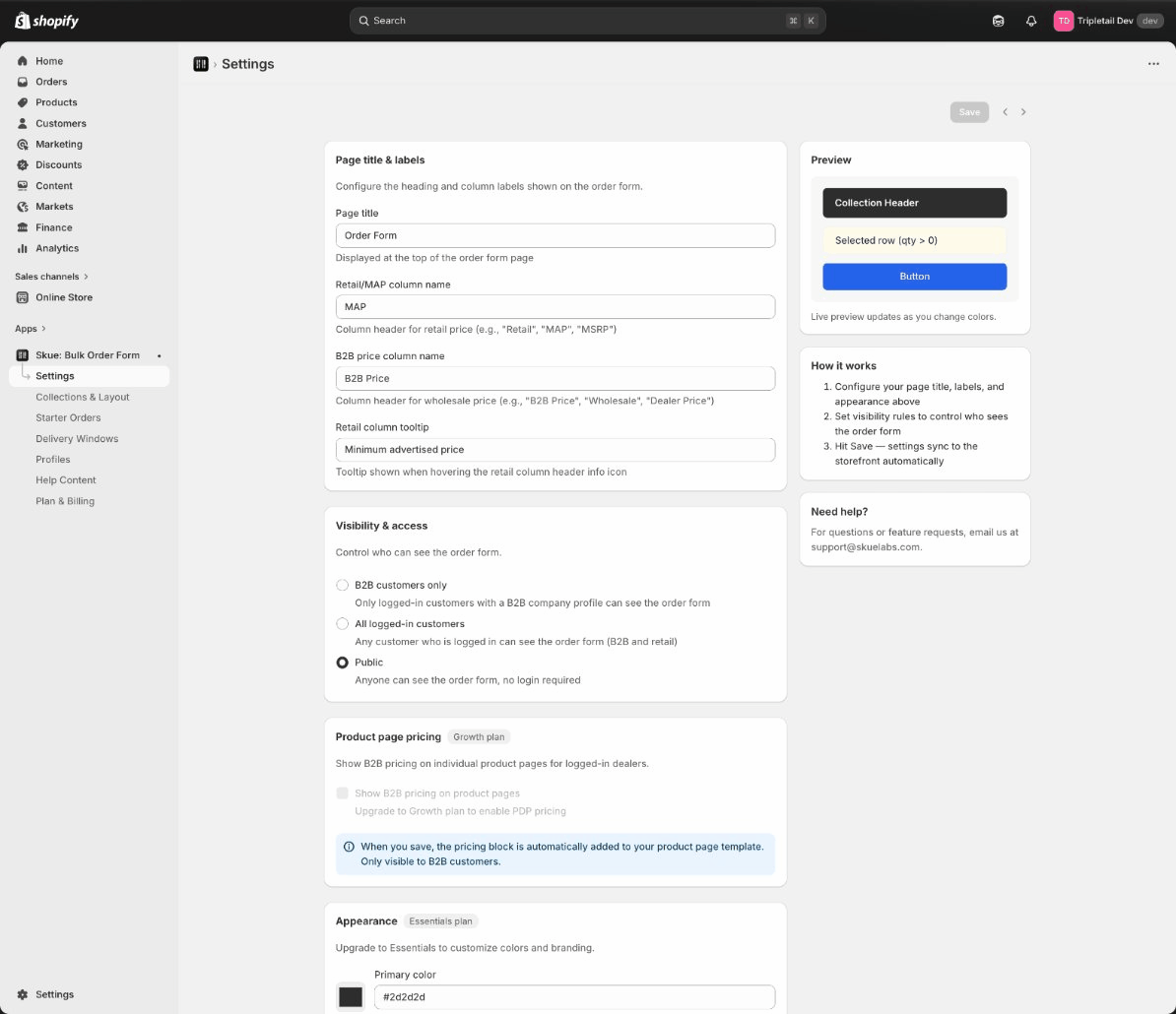Select the Public visibility option

coord(342,662)
